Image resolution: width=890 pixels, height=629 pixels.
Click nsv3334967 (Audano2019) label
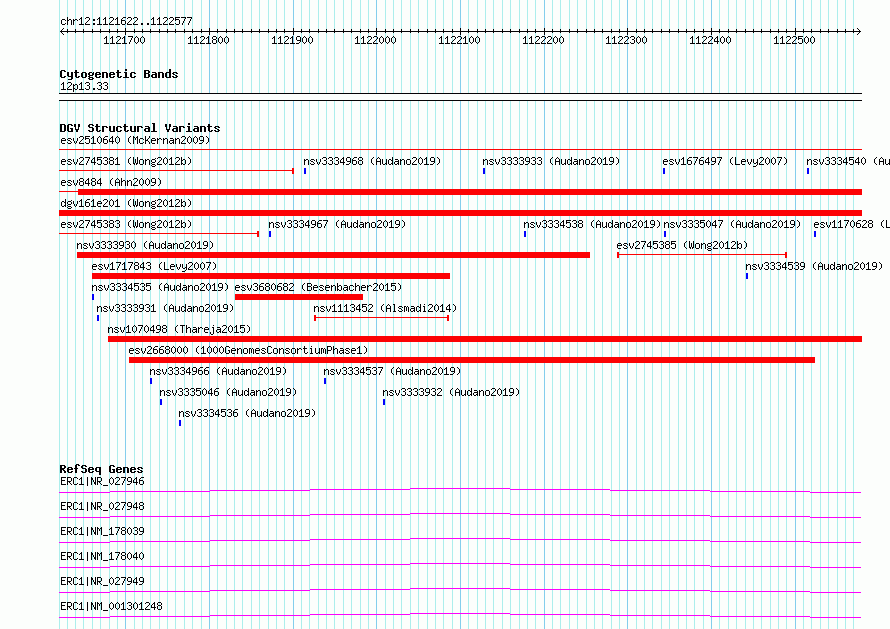tap(337, 224)
